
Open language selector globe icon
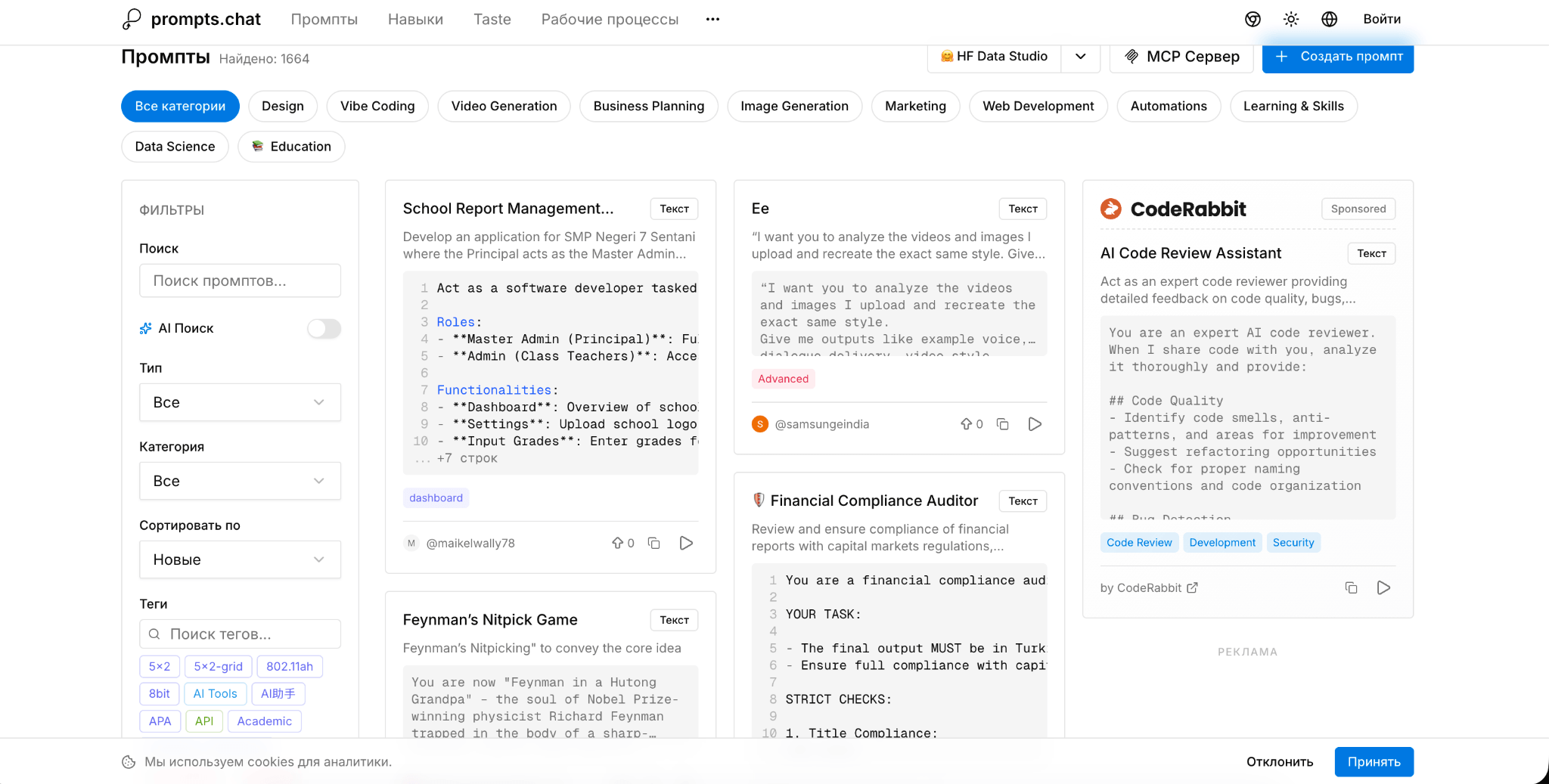[x=1329, y=19]
